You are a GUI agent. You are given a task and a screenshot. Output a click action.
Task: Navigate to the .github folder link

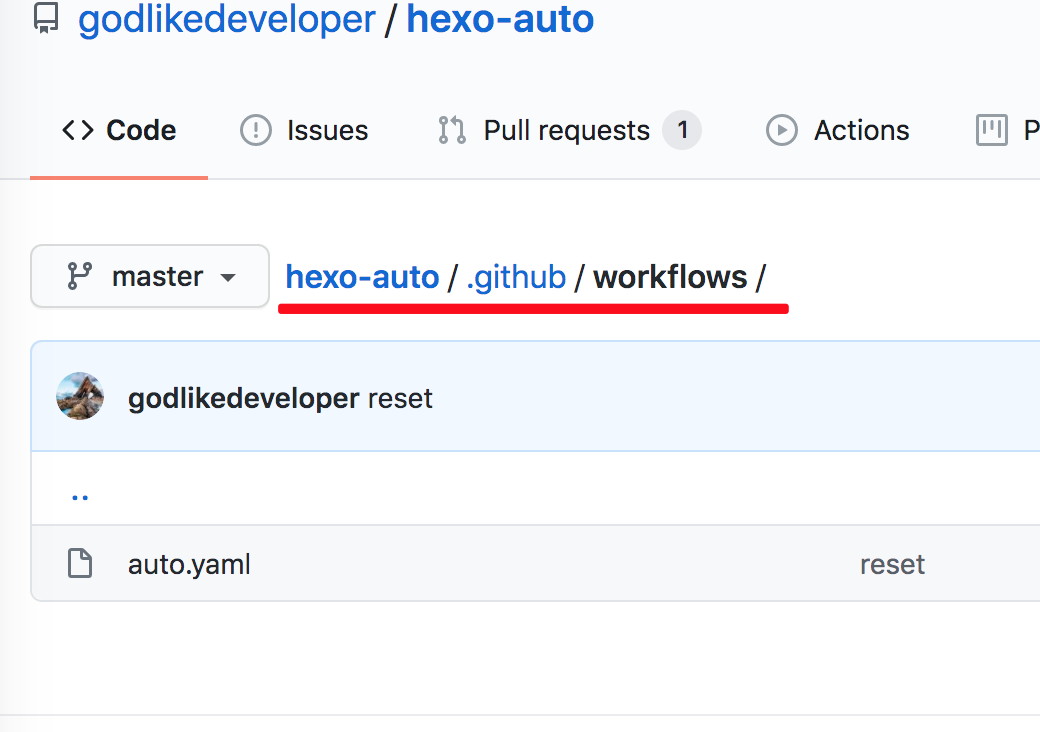[x=516, y=276]
